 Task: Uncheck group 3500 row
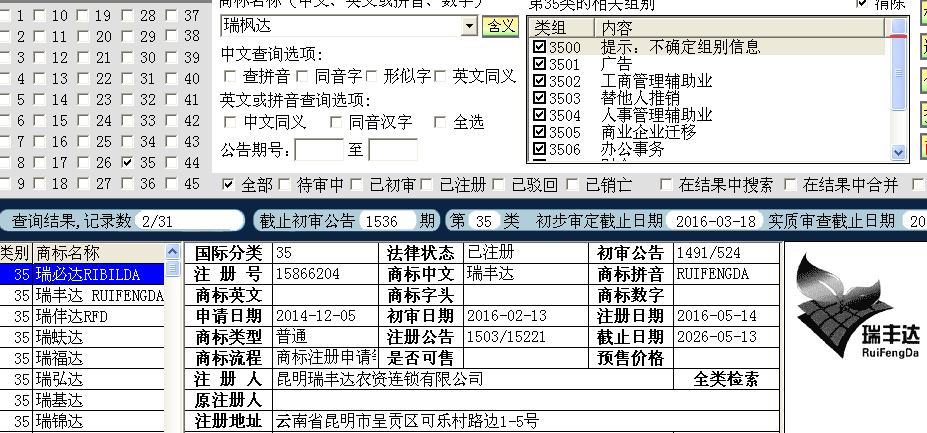tap(539, 46)
